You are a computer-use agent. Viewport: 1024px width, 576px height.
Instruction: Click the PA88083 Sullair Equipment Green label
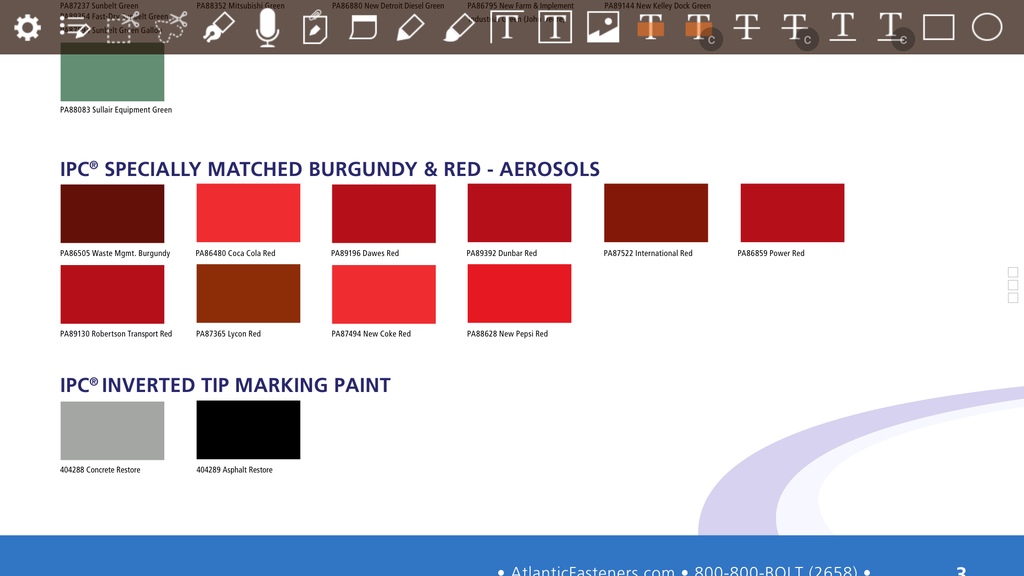(x=116, y=110)
